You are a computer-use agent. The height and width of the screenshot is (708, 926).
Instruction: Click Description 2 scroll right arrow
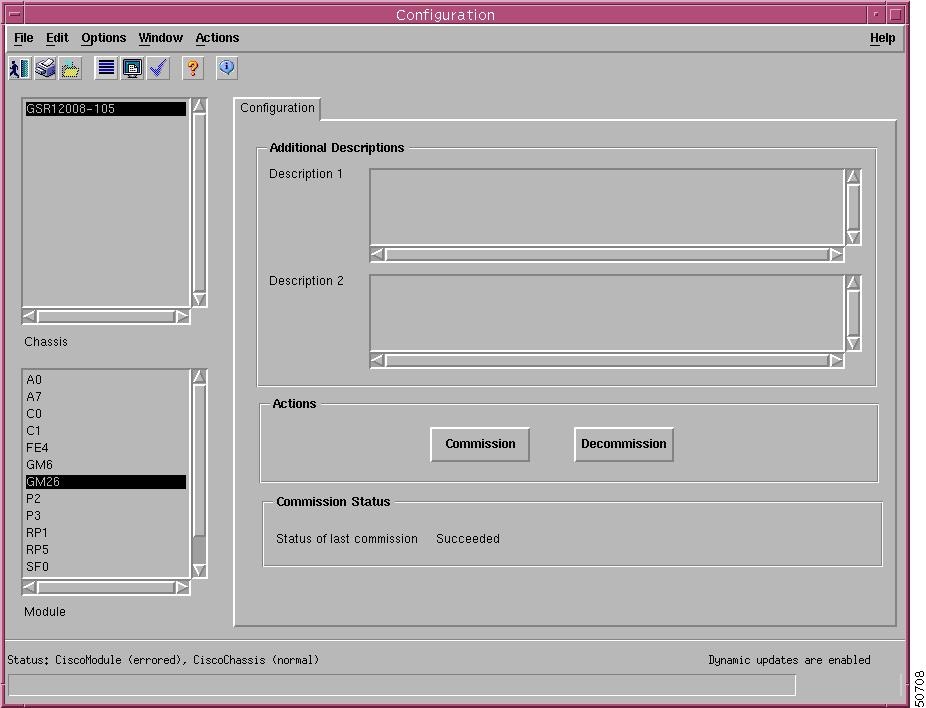(x=836, y=360)
